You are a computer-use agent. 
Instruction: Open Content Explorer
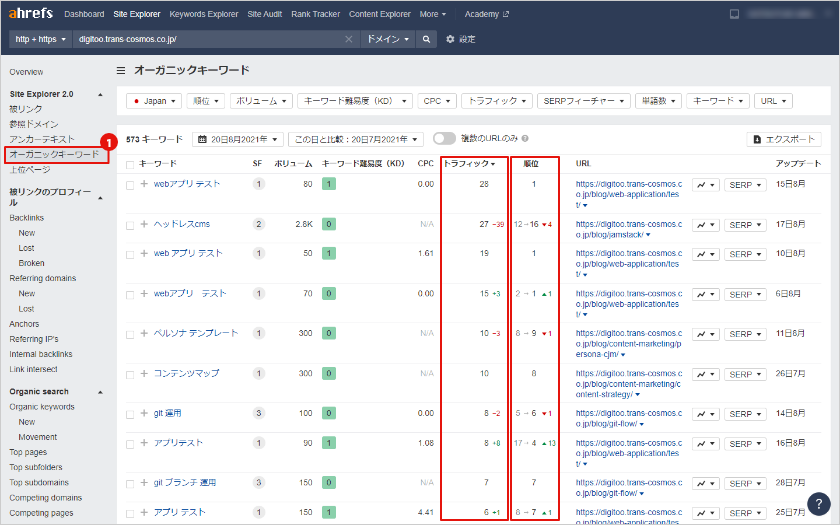[x=380, y=14]
